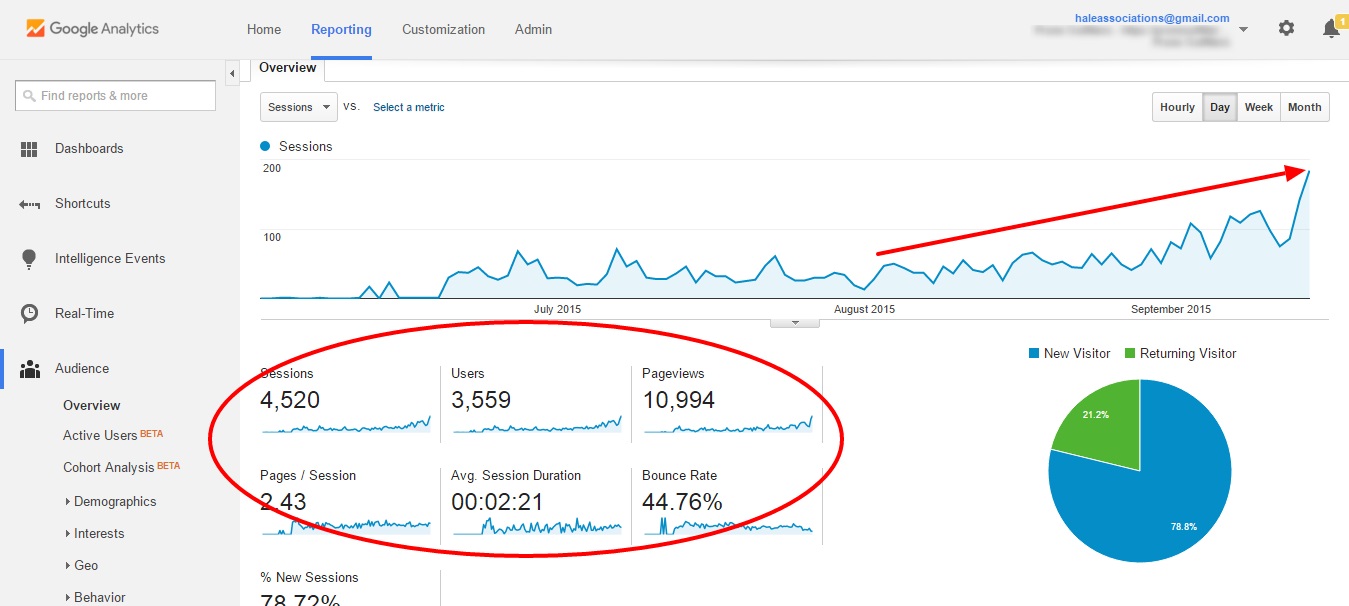The height and width of the screenshot is (606, 1349).
Task: Open the Sessions metric dropdown
Action: pos(298,107)
